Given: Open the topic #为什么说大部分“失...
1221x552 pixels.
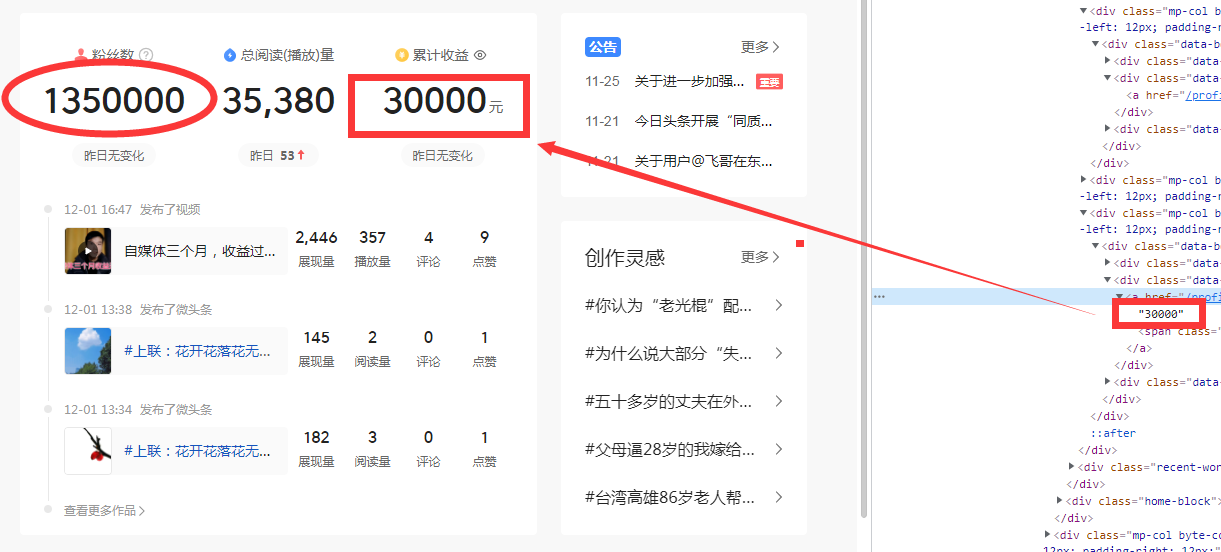Looking at the screenshot, I should [x=670, y=354].
